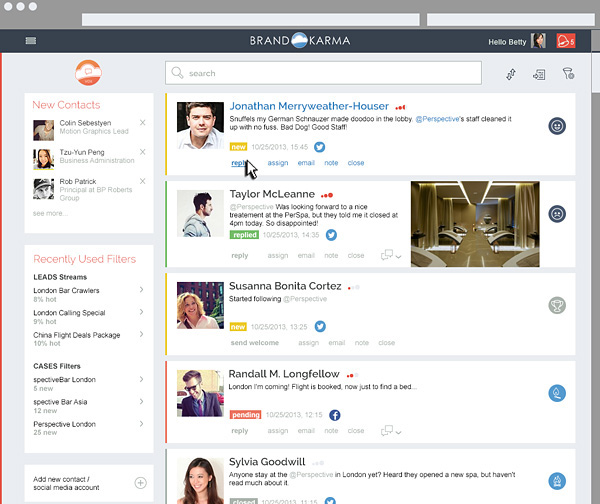The width and height of the screenshot is (600, 504).
Task: Click close on Jonathan's post
Action: 356,163
